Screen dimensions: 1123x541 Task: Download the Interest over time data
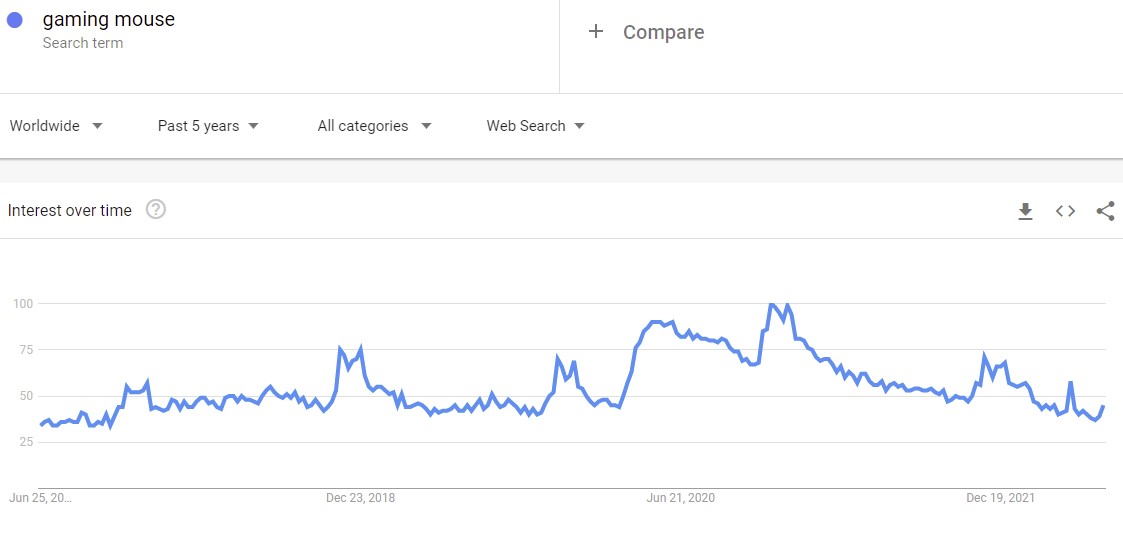[1025, 211]
